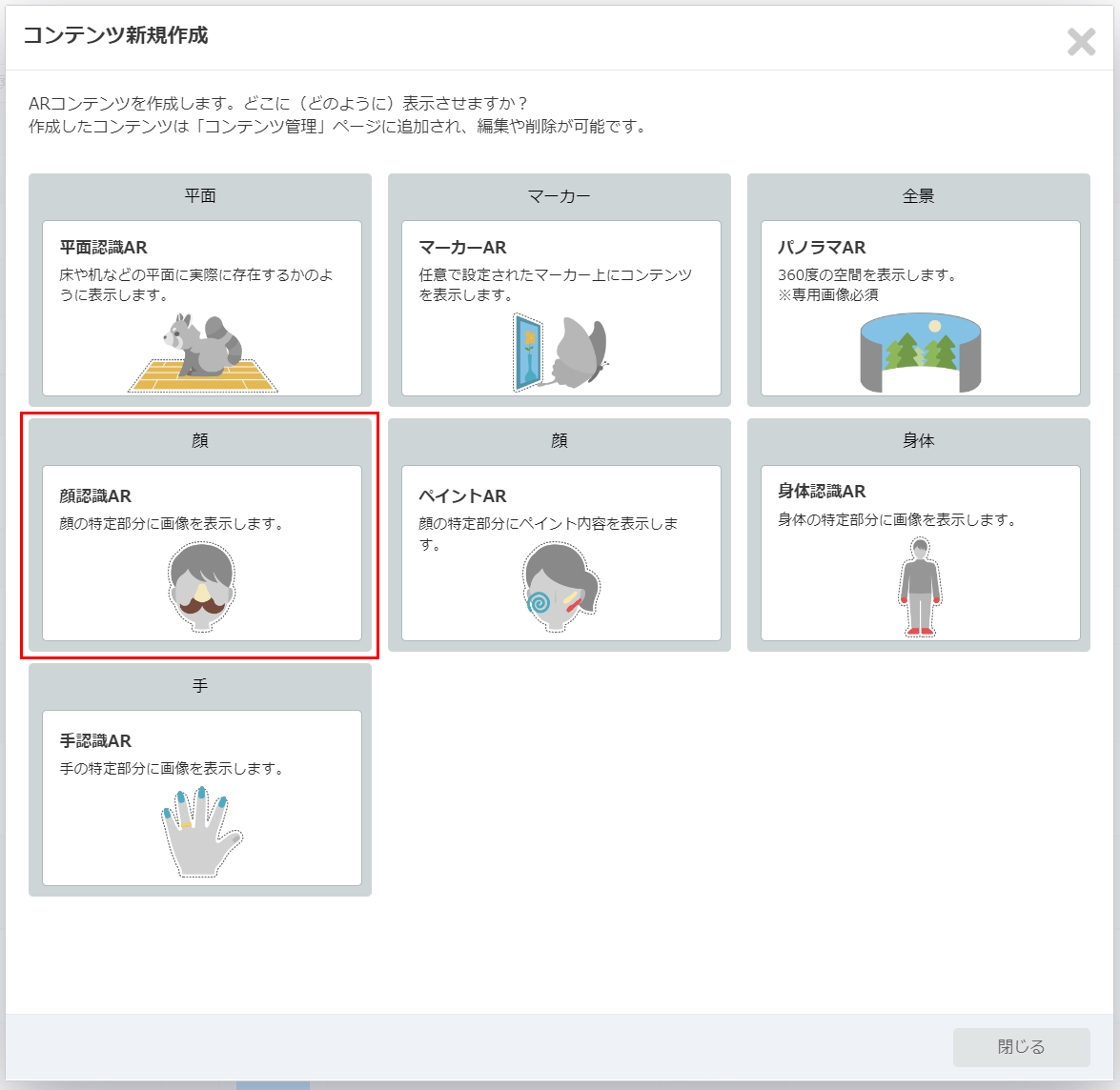This screenshot has height=1090, width=1120.
Task: Click text '顔の特定部分にペイント内容を表示します。'
Action: 548,534
